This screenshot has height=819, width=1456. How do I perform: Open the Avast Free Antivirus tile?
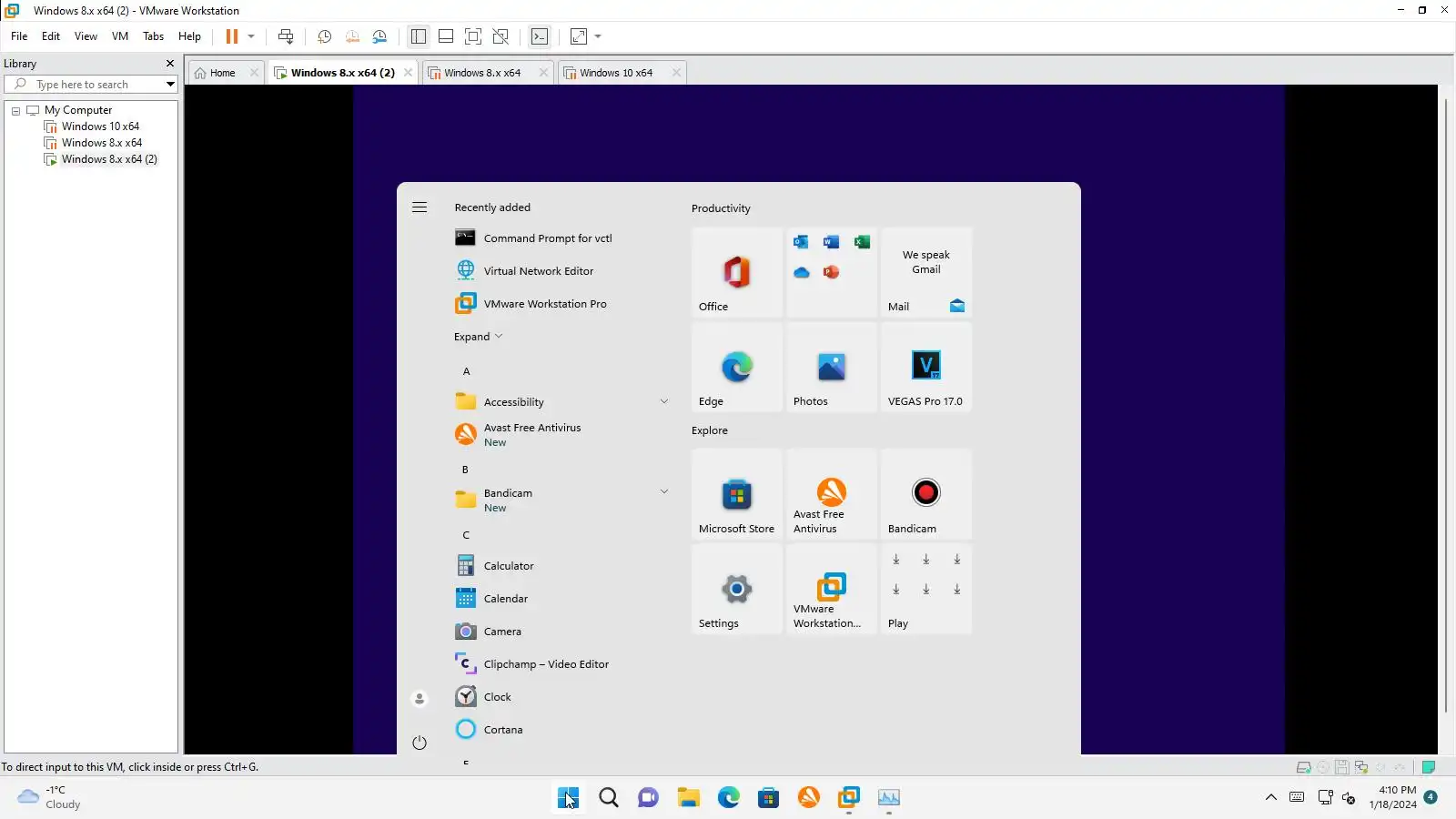click(832, 494)
